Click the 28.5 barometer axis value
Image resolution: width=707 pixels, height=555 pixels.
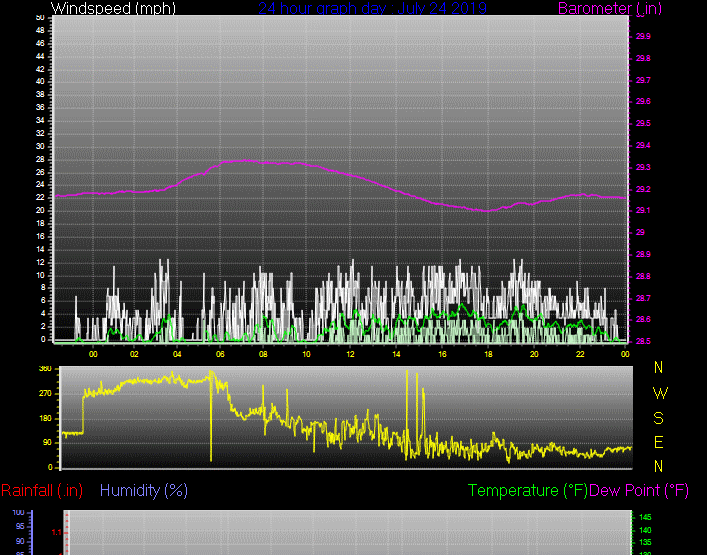point(643,341)
